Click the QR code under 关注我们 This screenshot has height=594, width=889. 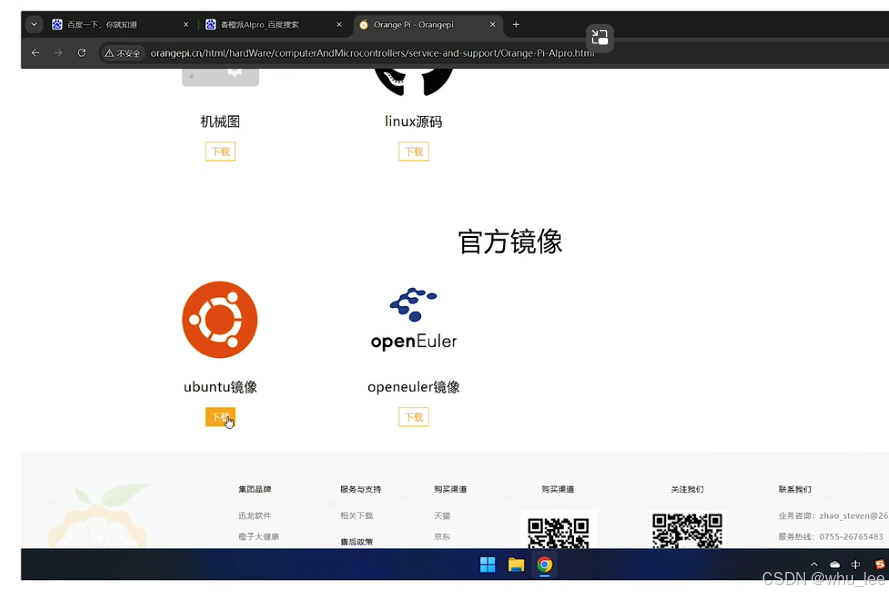click(687, 530)
